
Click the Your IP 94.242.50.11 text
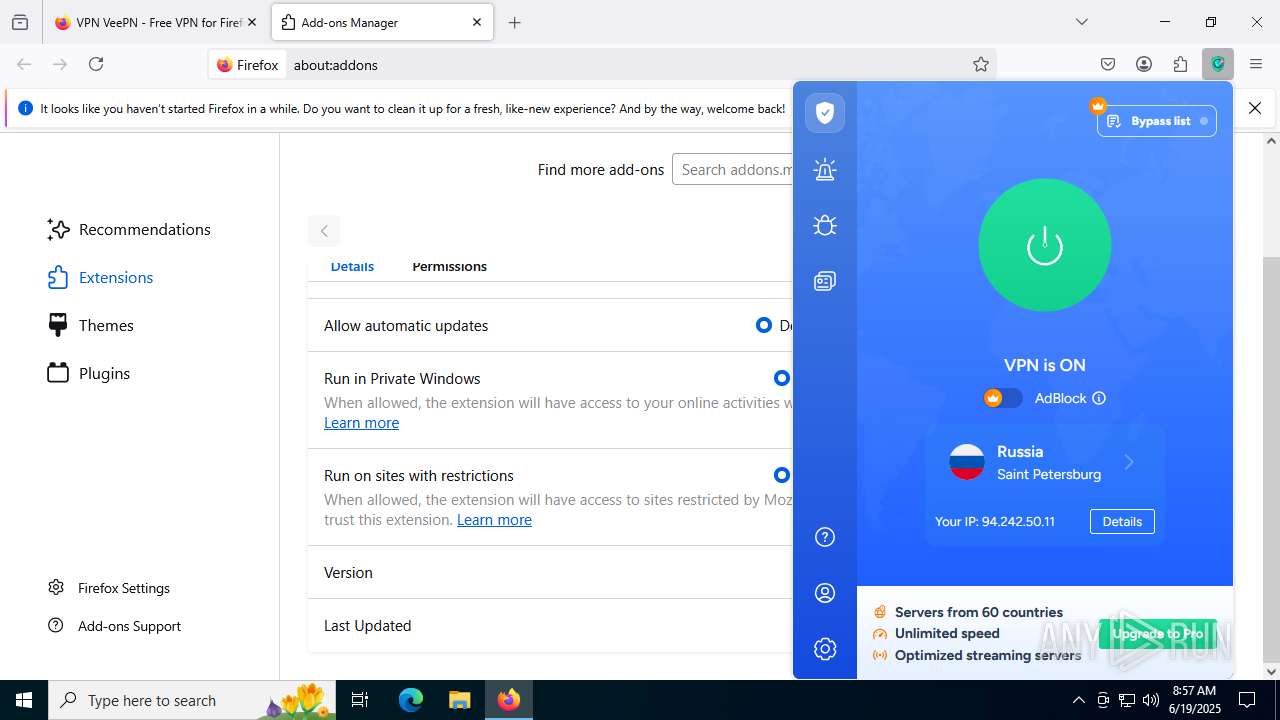(995, 521)
